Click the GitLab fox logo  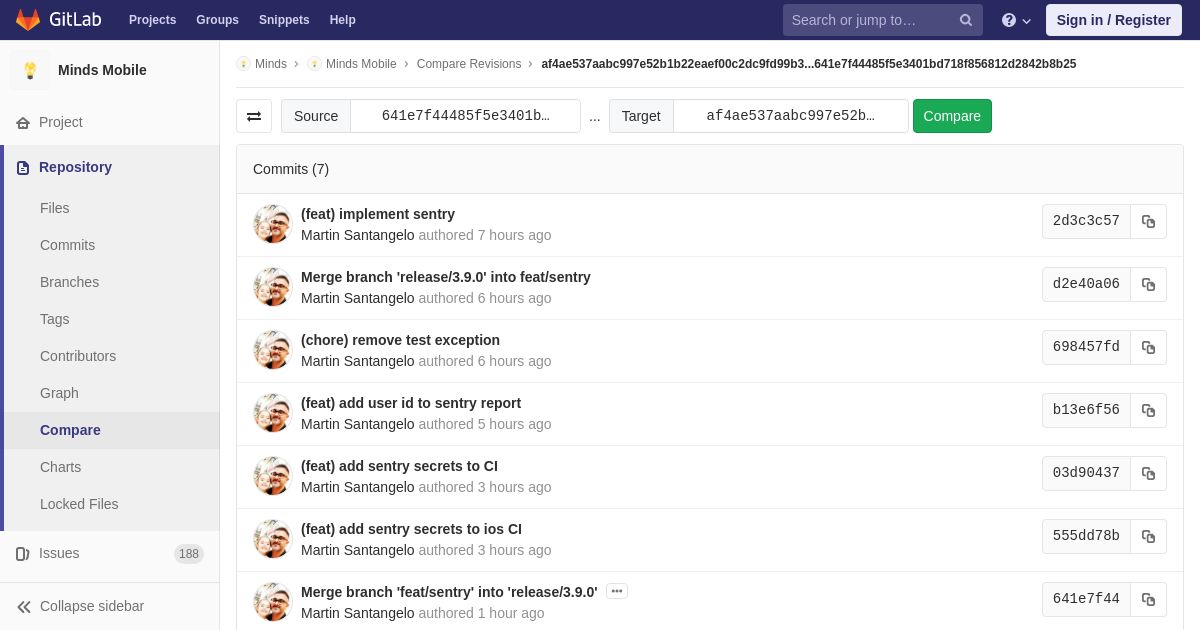(x=28, y=20)
